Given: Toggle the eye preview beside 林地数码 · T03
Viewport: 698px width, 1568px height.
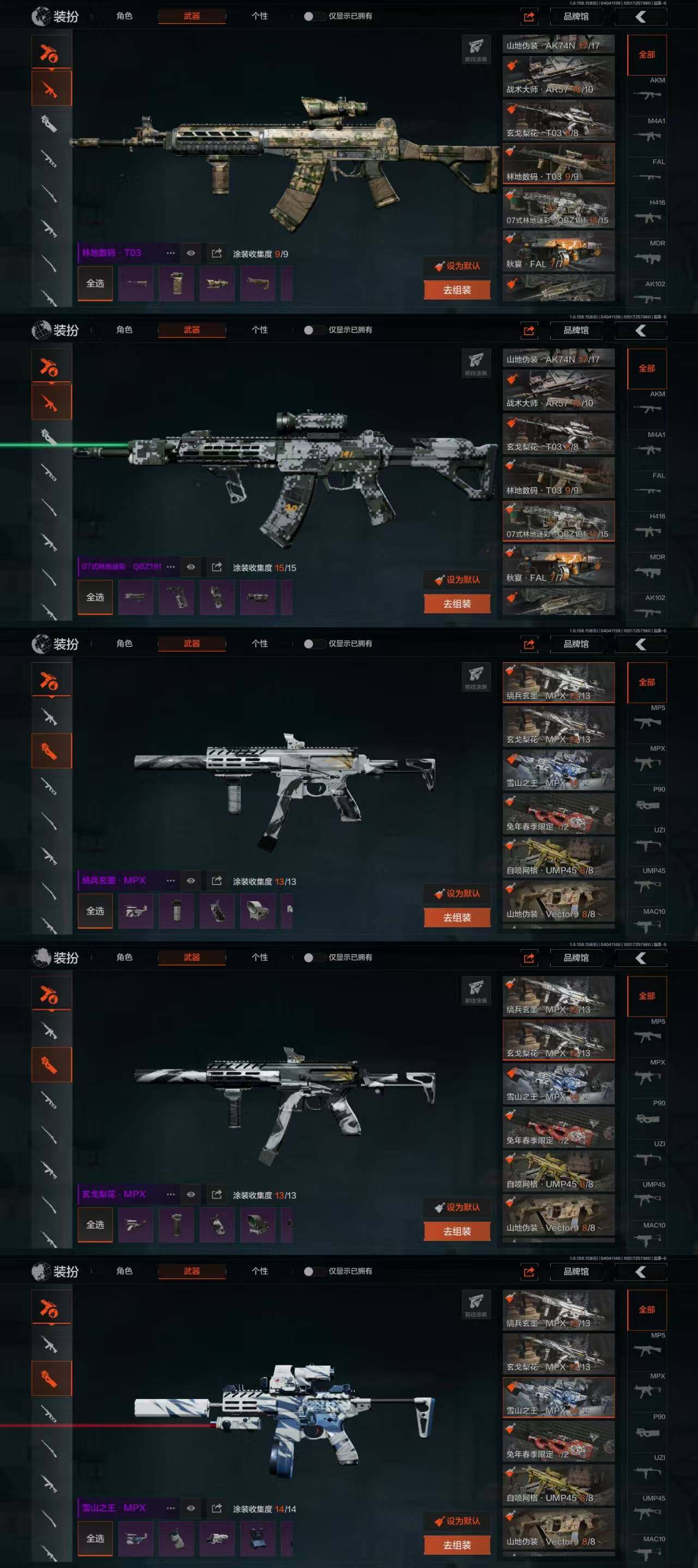Looking at the screenshot, I should point(191,253).
